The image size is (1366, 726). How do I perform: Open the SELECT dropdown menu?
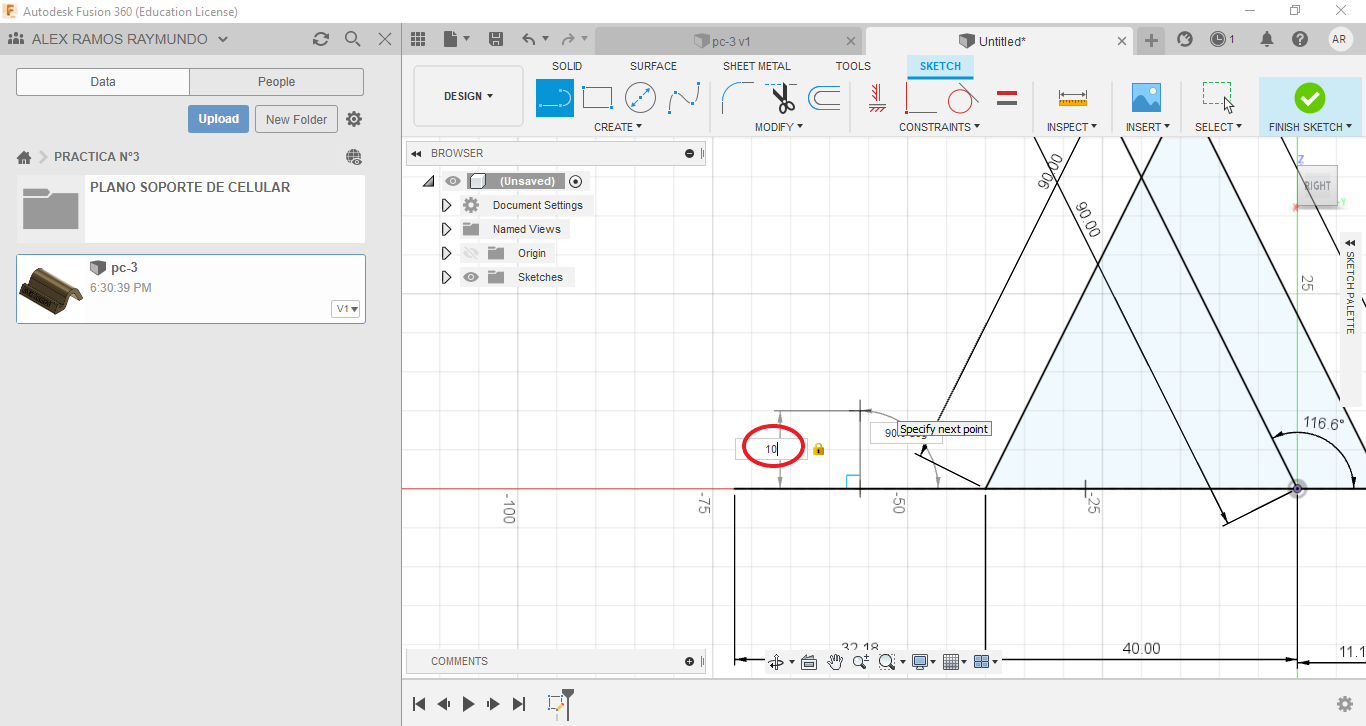1218,127
